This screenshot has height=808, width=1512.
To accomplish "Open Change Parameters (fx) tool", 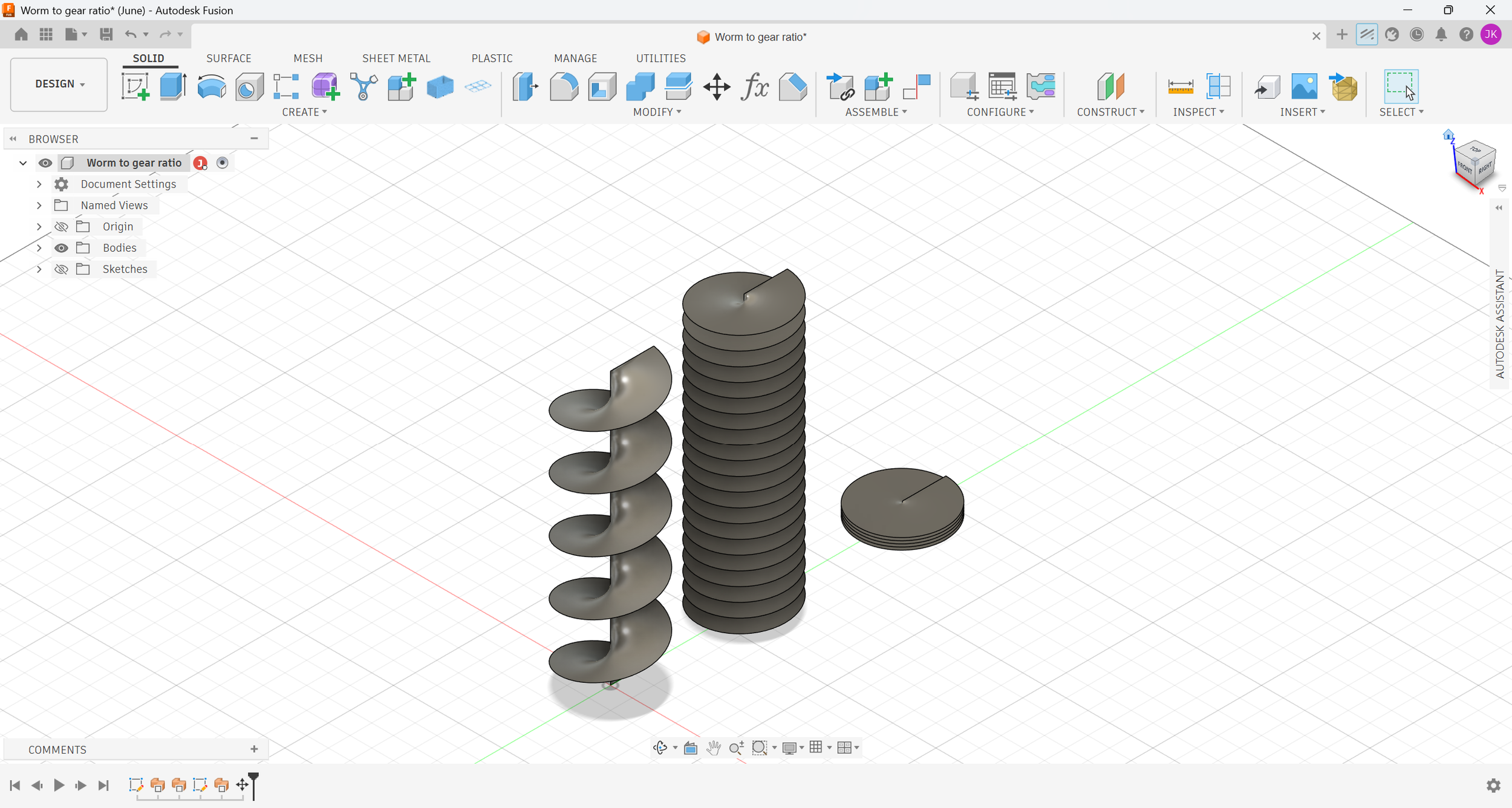I will coord(755,86).
